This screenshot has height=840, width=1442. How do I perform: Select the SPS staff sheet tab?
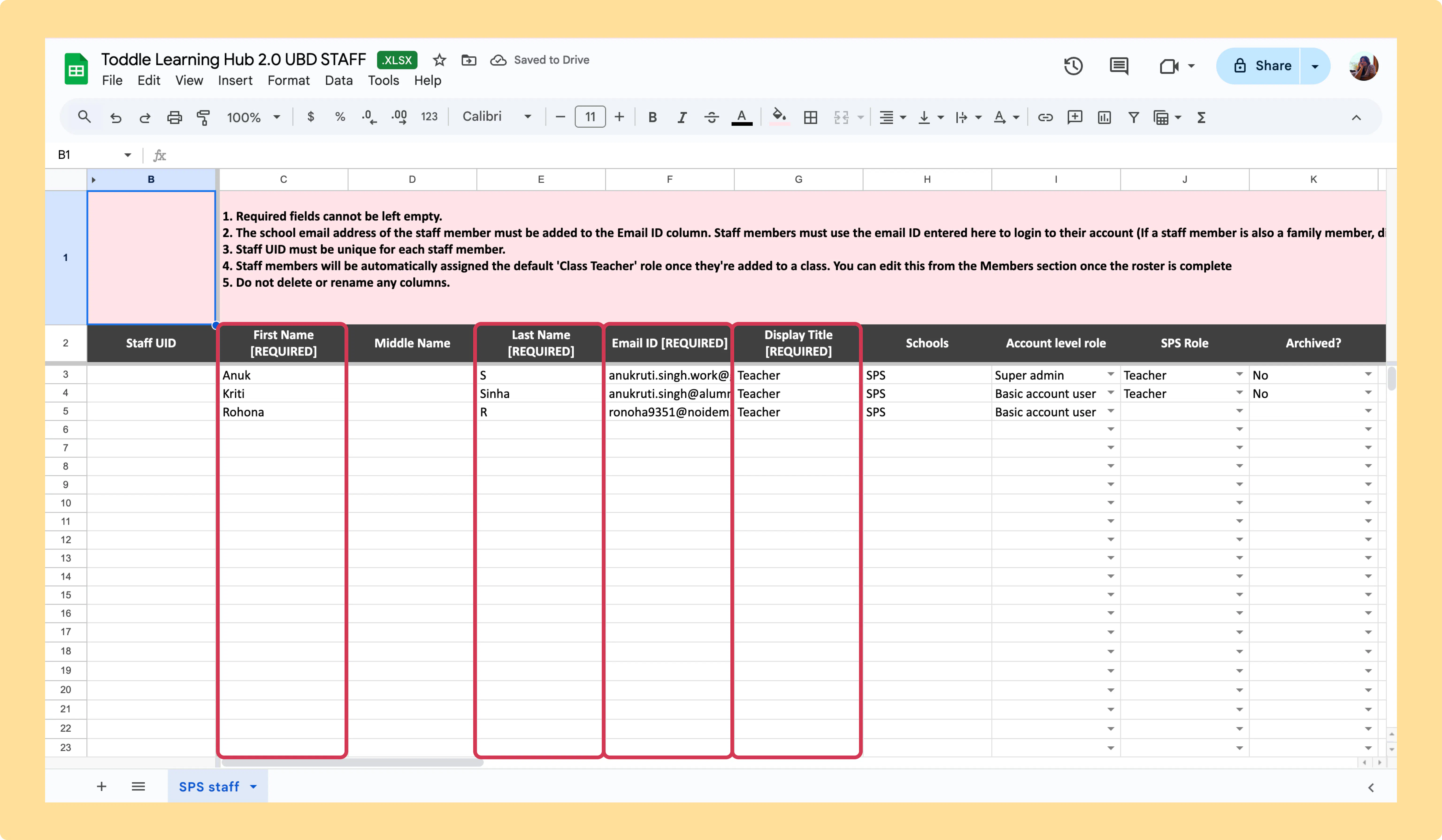coord(217,787)
